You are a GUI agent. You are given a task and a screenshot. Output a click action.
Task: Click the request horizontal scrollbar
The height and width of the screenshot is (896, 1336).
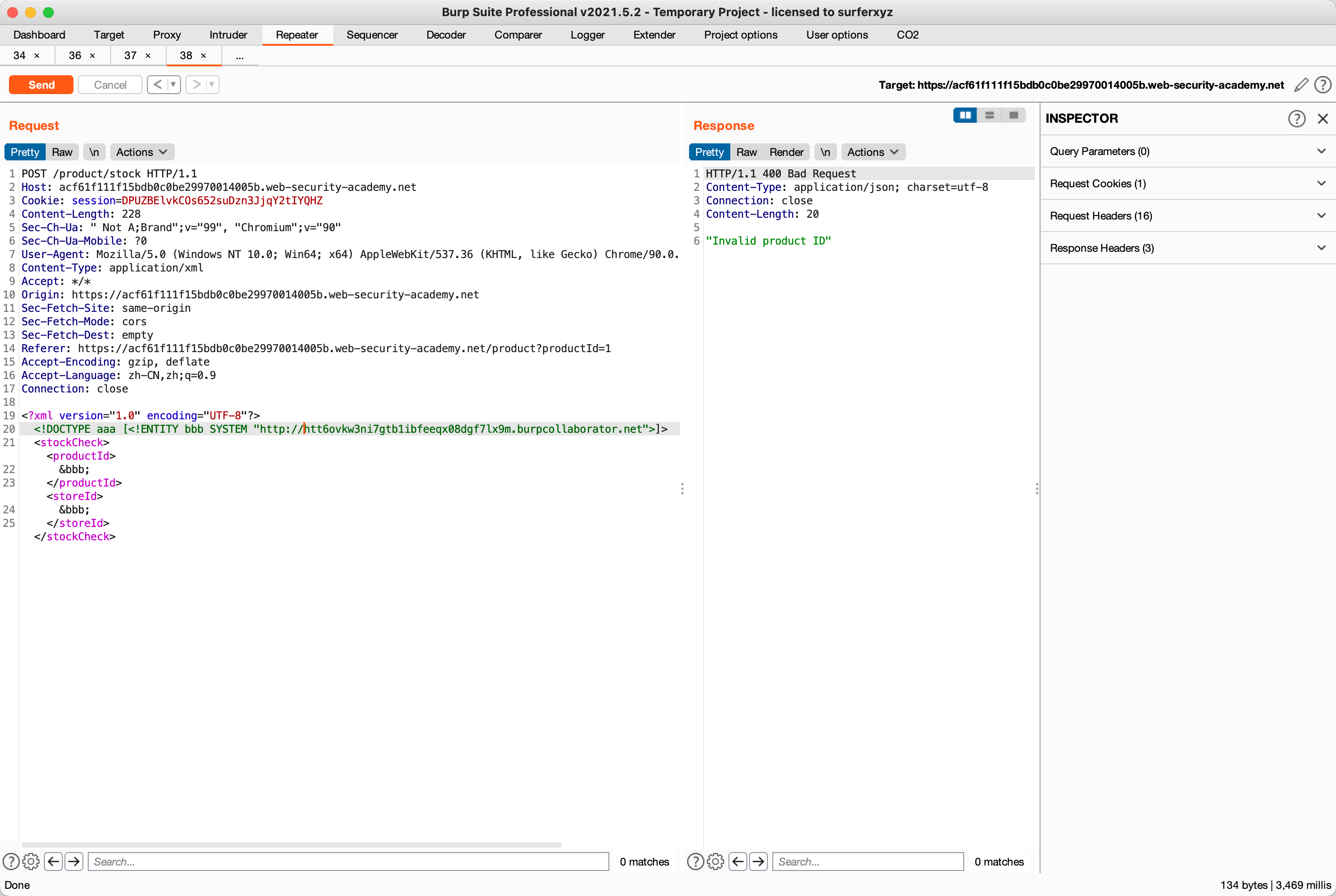(x=291, y=844)
